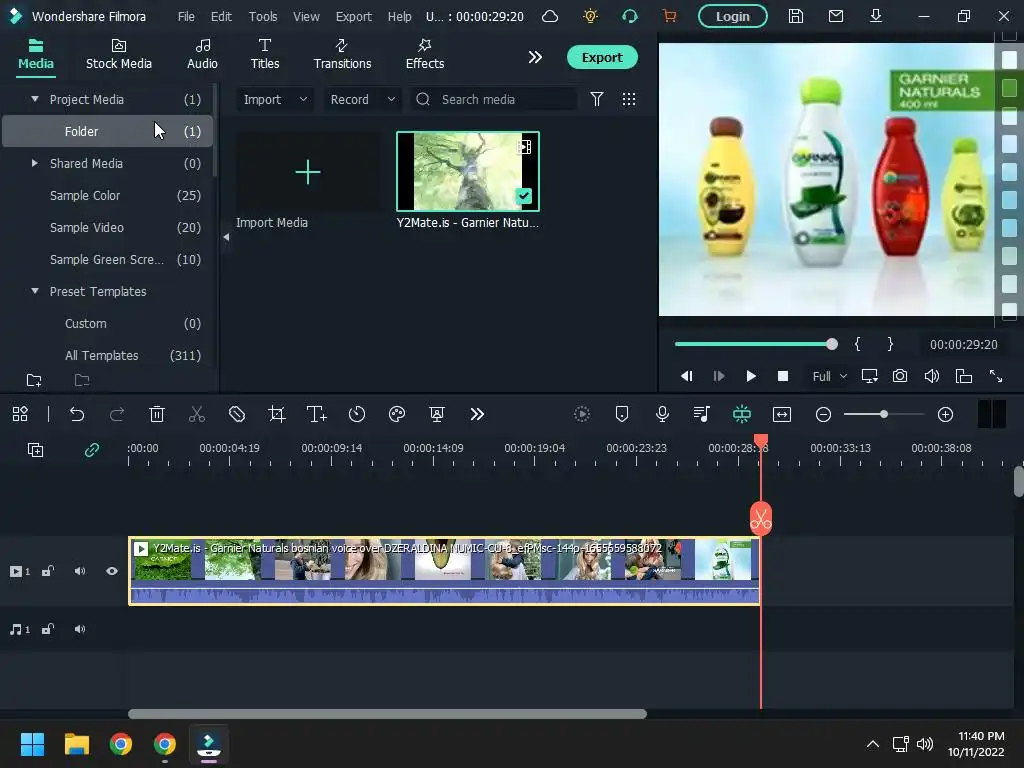Lock audio track 1
Image resolution: width=1024 pixels, height=768 pixels.
coord(48,629)
